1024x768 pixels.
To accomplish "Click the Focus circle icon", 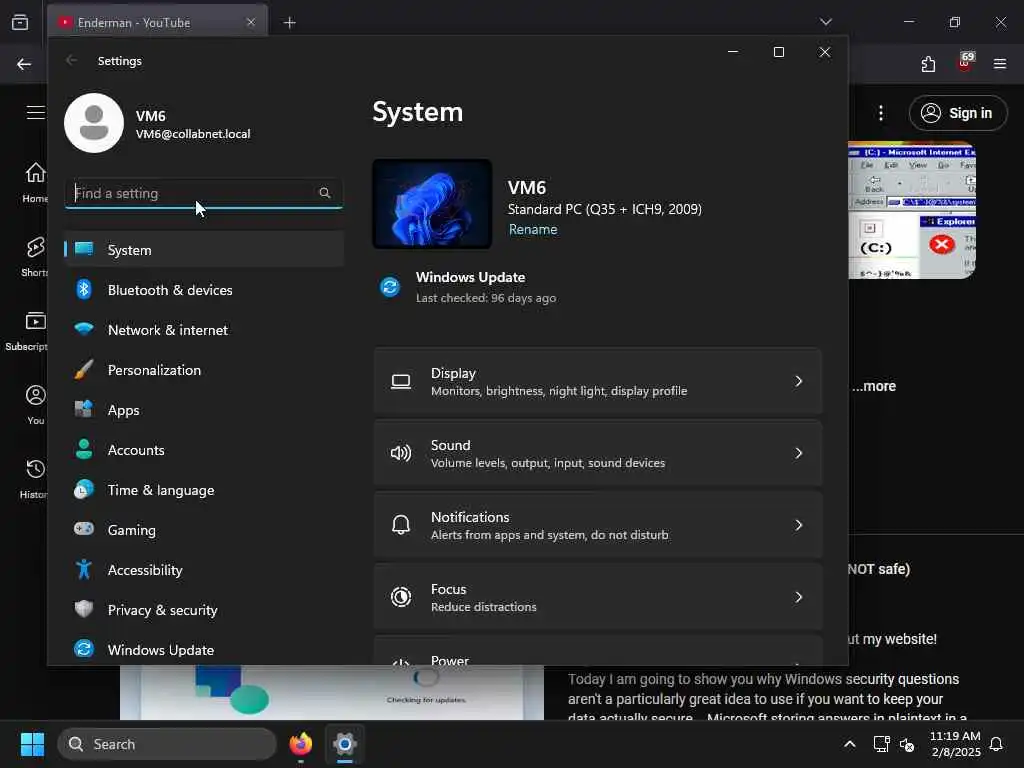I will click(x=401, y=596).
